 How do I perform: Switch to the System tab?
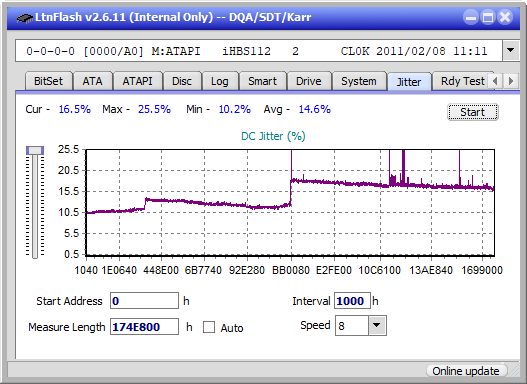point(359,81)
